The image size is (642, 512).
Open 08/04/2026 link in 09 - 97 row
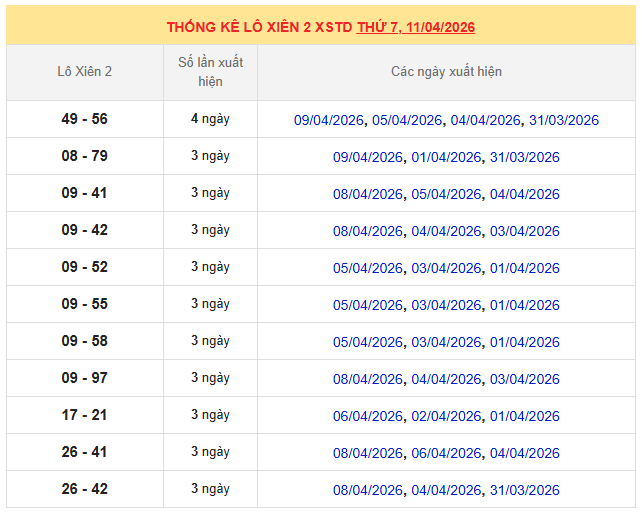(368, 379)
